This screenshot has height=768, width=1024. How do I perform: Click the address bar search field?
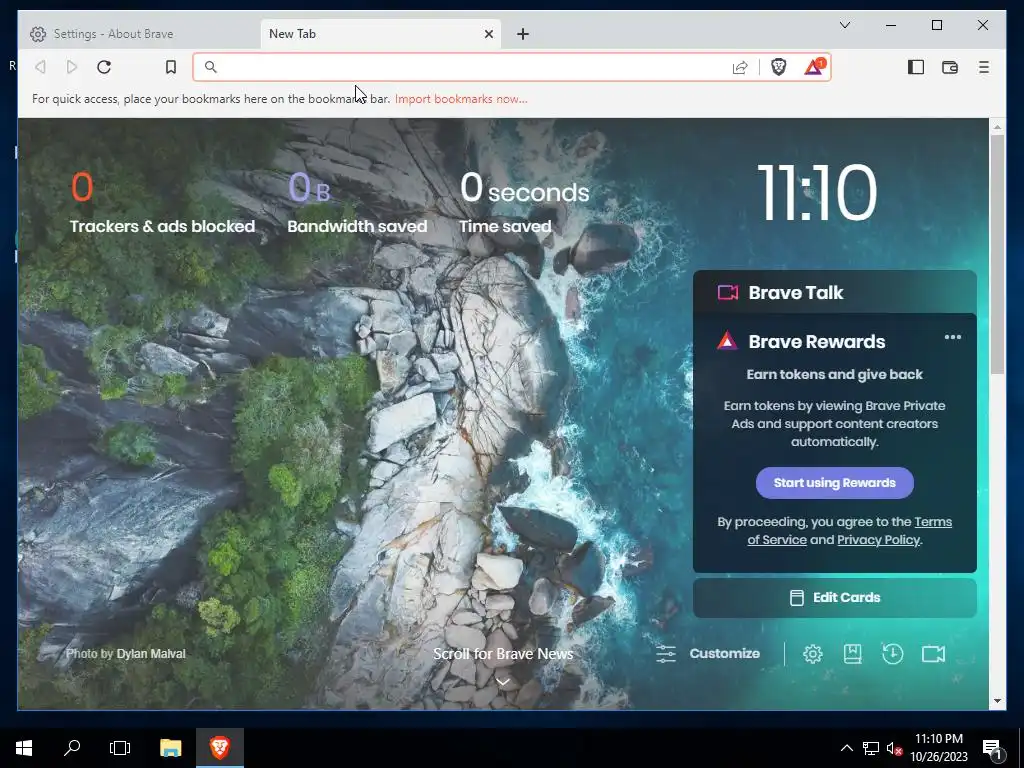470,67
